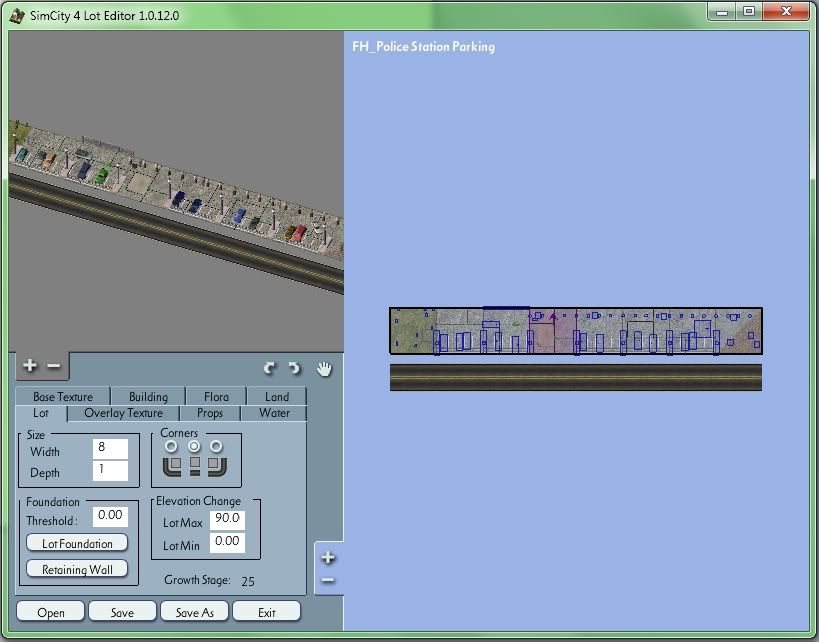Minimize the Lot Editor window
Viewport: 819px width, 643px height.
(722, 11)
